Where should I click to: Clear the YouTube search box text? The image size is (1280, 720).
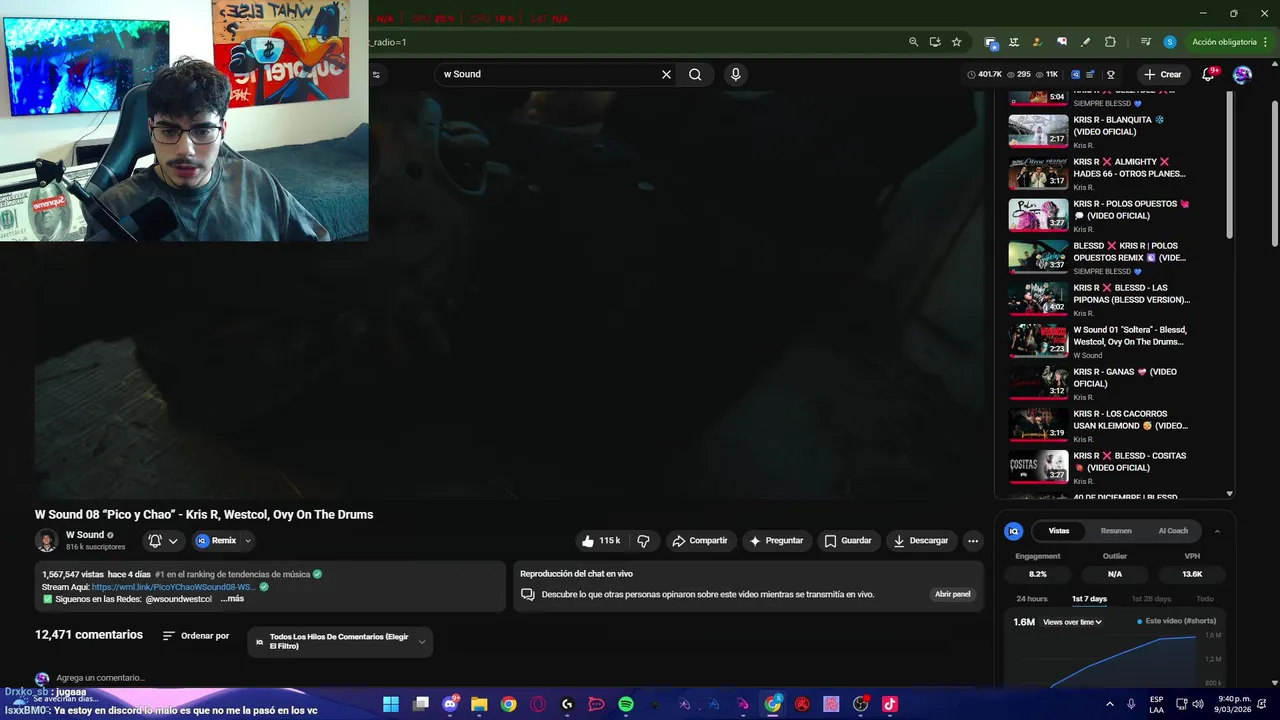[x=666, y=74]
